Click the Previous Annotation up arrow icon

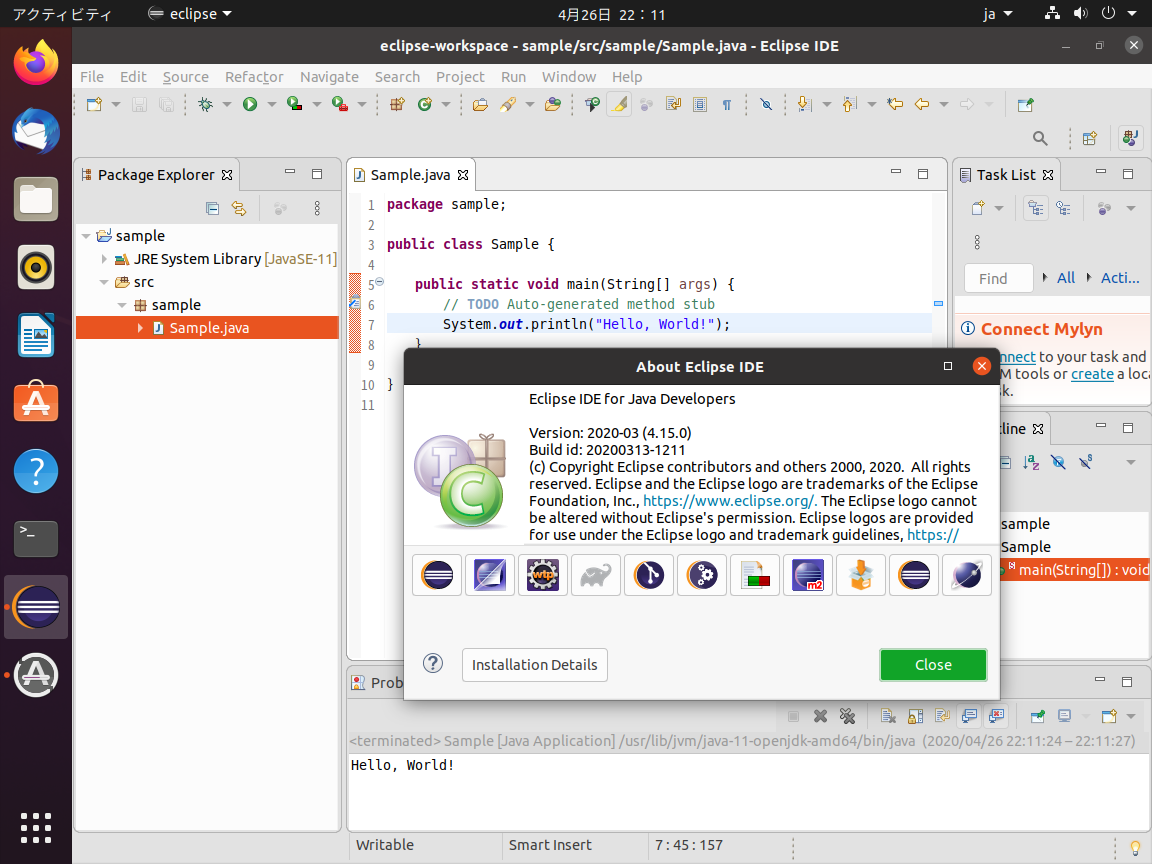[x=849, y=104]
